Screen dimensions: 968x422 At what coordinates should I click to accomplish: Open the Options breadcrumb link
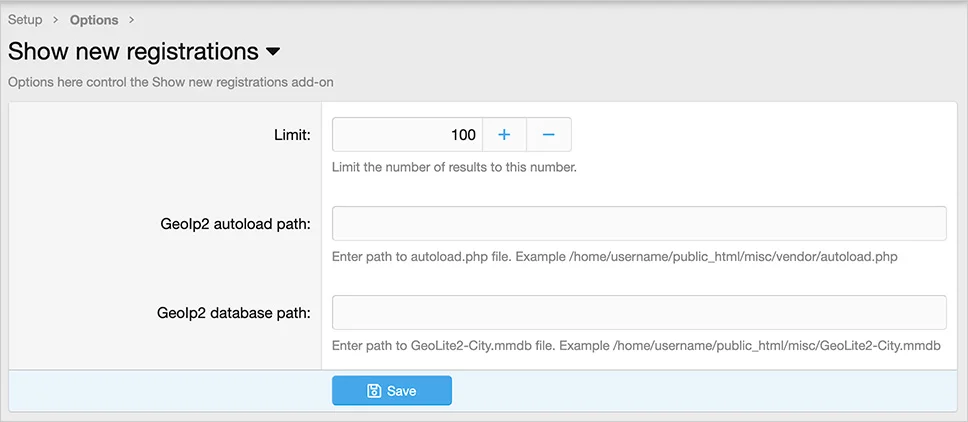[94, 20]
